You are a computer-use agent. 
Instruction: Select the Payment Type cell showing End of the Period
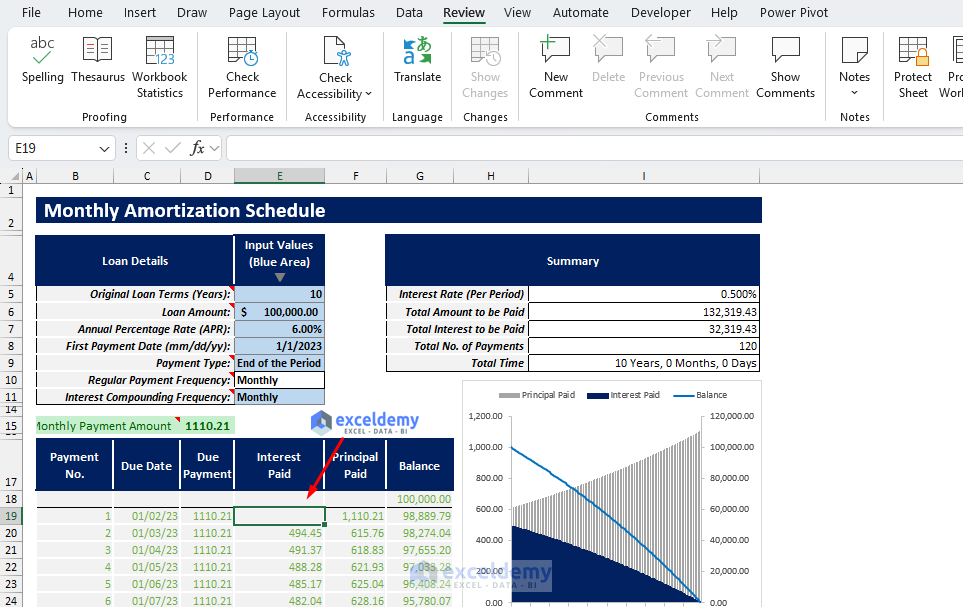279,362
